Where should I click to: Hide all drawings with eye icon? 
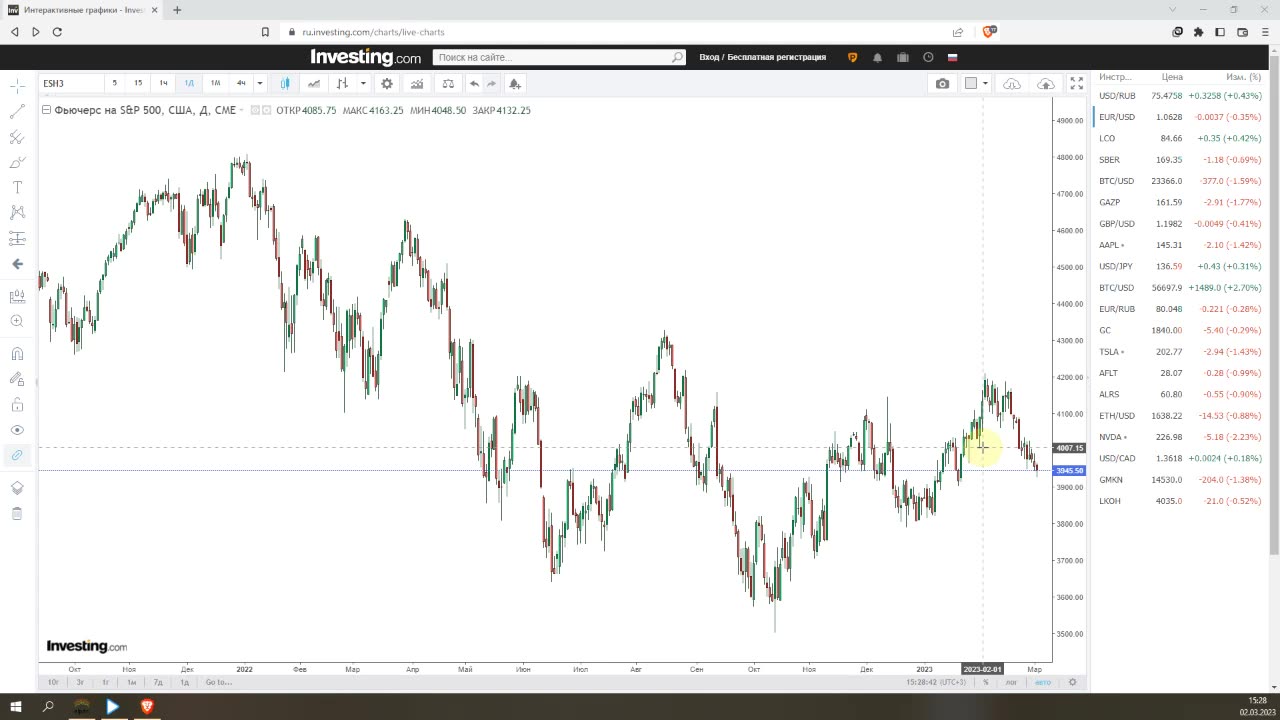(x=17, y=430)
